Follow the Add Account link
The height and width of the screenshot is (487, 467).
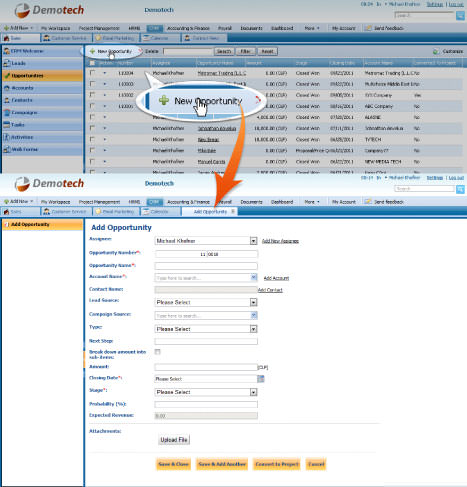click(276, 278)
